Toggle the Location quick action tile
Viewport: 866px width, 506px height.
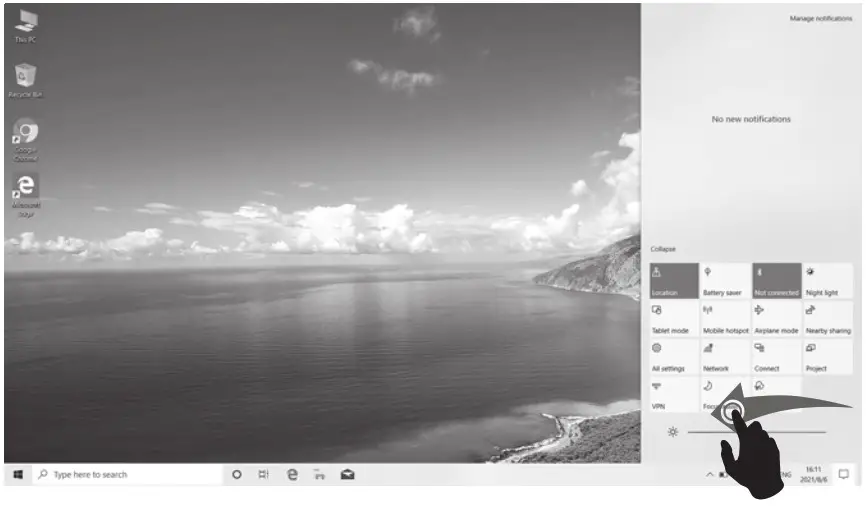[674, 281]
